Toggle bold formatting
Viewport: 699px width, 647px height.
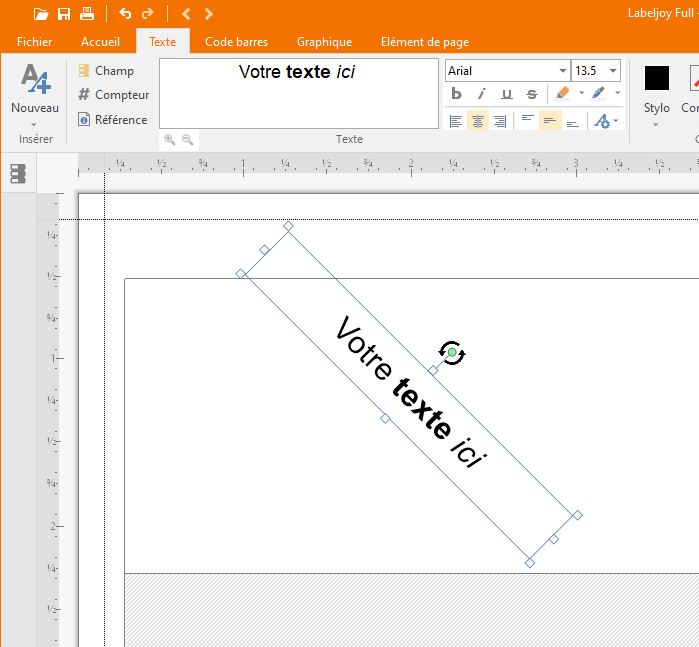pos(457,94)
